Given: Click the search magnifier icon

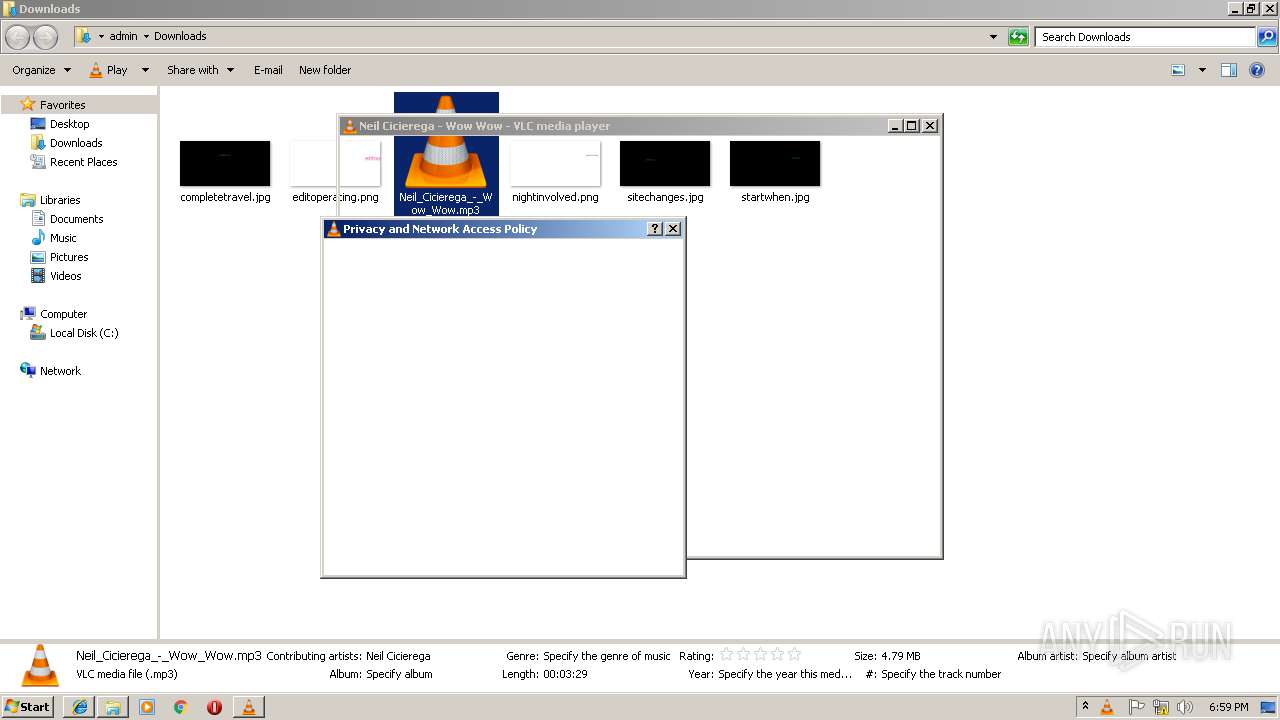Looking at the screenshot, I should coord(1267,37).
